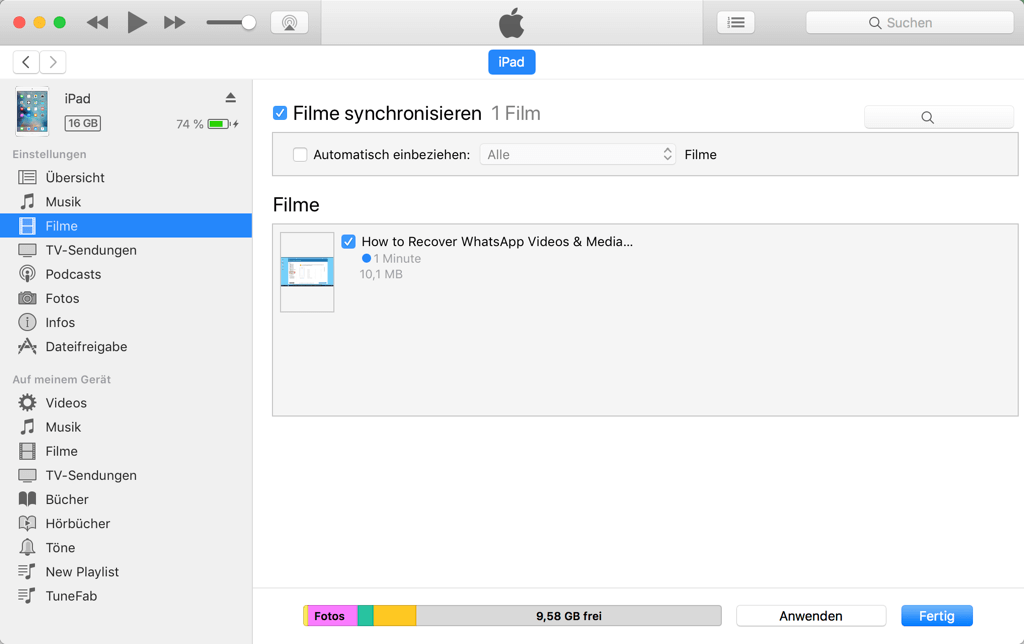Select Filme under Einstellungen

126,226
